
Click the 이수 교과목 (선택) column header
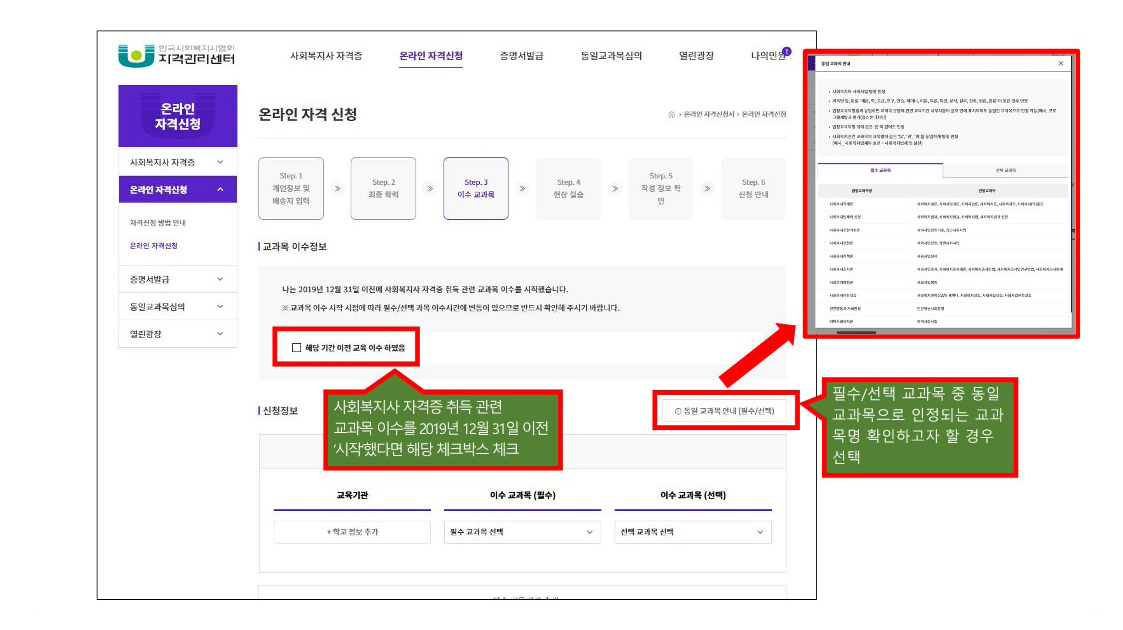(x=693, y=495)
